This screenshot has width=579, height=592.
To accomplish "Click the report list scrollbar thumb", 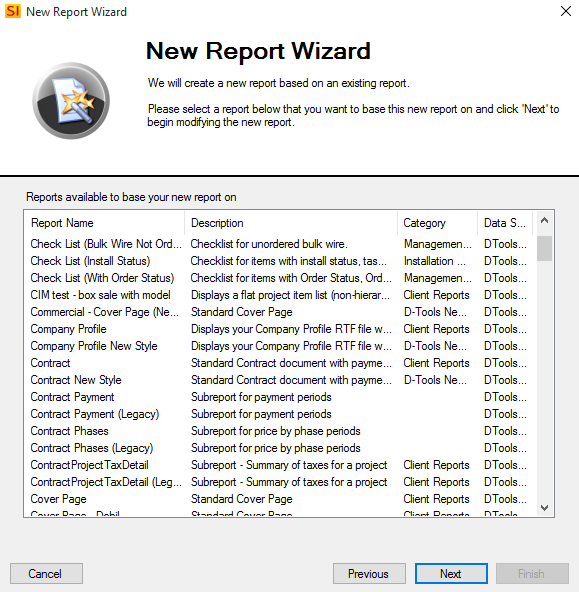I will coord(544,248).
